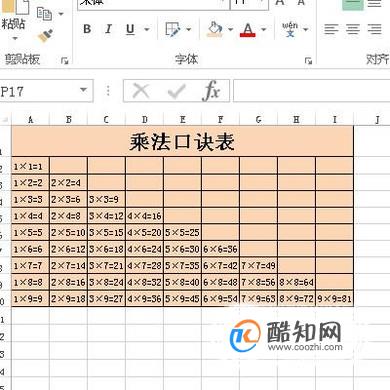Click the Insert Function fx icon
Viewport: 390px width, 390px height.
[x=211, y=90]
